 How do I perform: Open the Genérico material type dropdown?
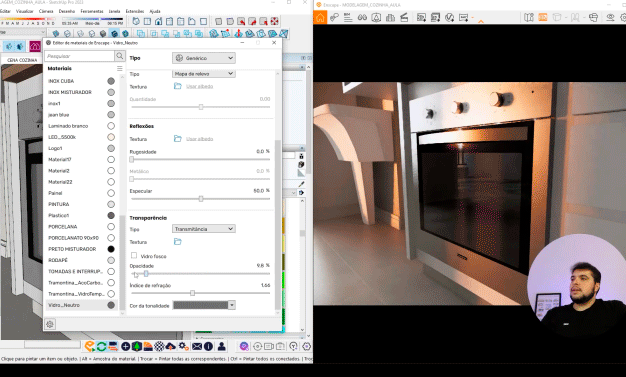204,58
